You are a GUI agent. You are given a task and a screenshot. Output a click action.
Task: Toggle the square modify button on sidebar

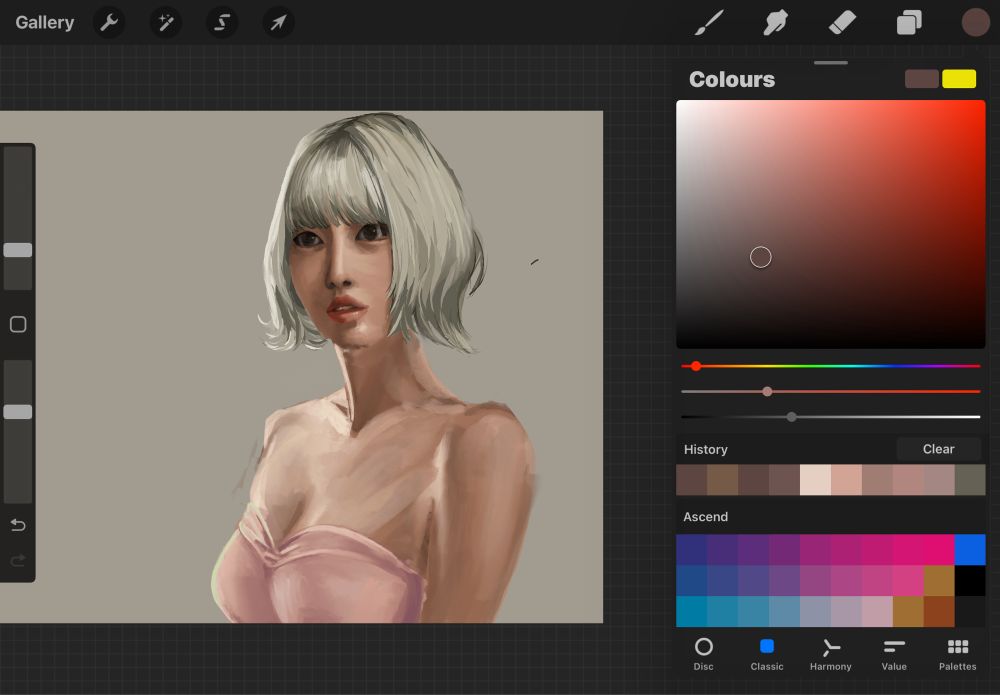[18, 324]
